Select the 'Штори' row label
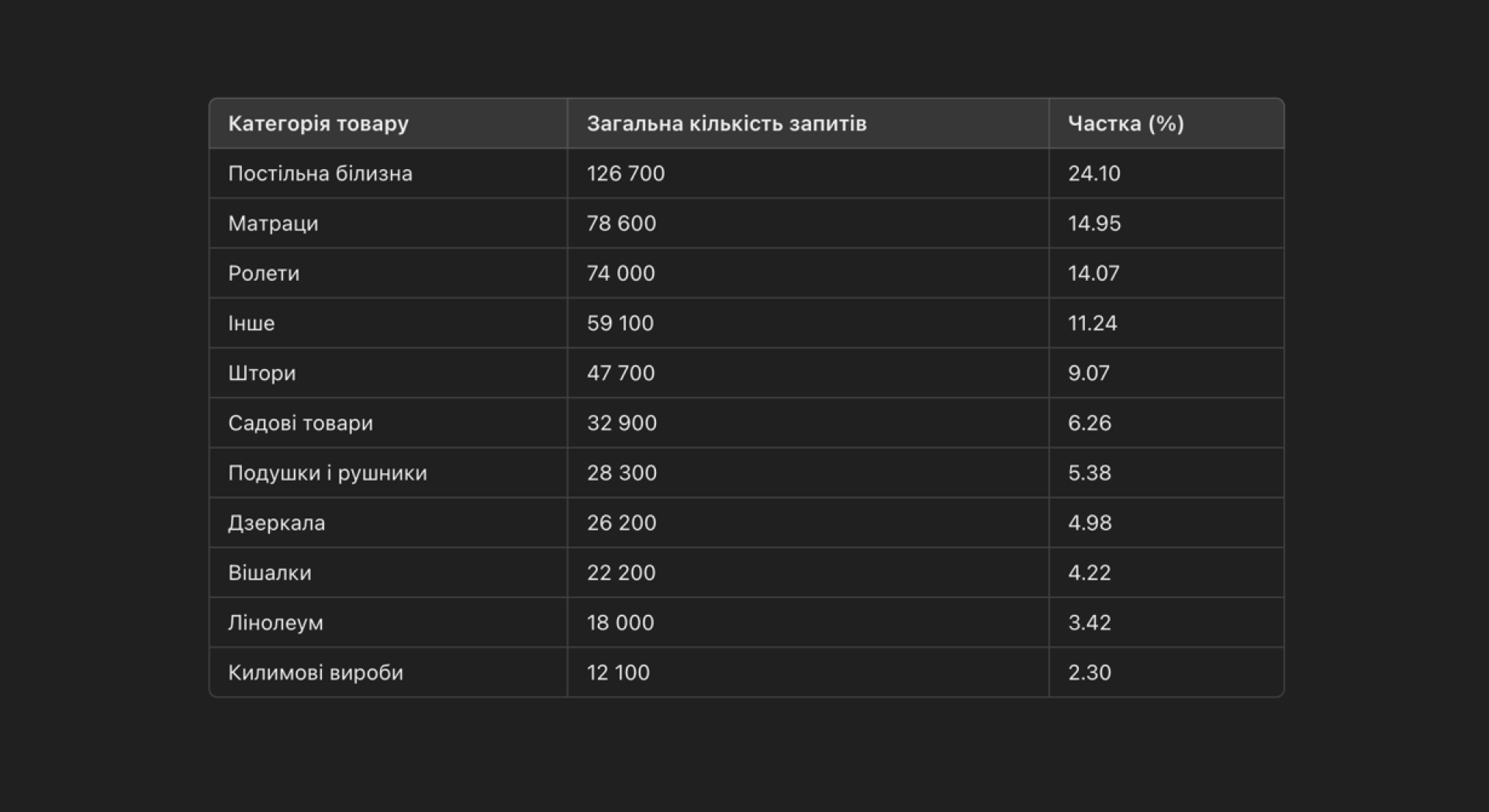 pos(262,373)
